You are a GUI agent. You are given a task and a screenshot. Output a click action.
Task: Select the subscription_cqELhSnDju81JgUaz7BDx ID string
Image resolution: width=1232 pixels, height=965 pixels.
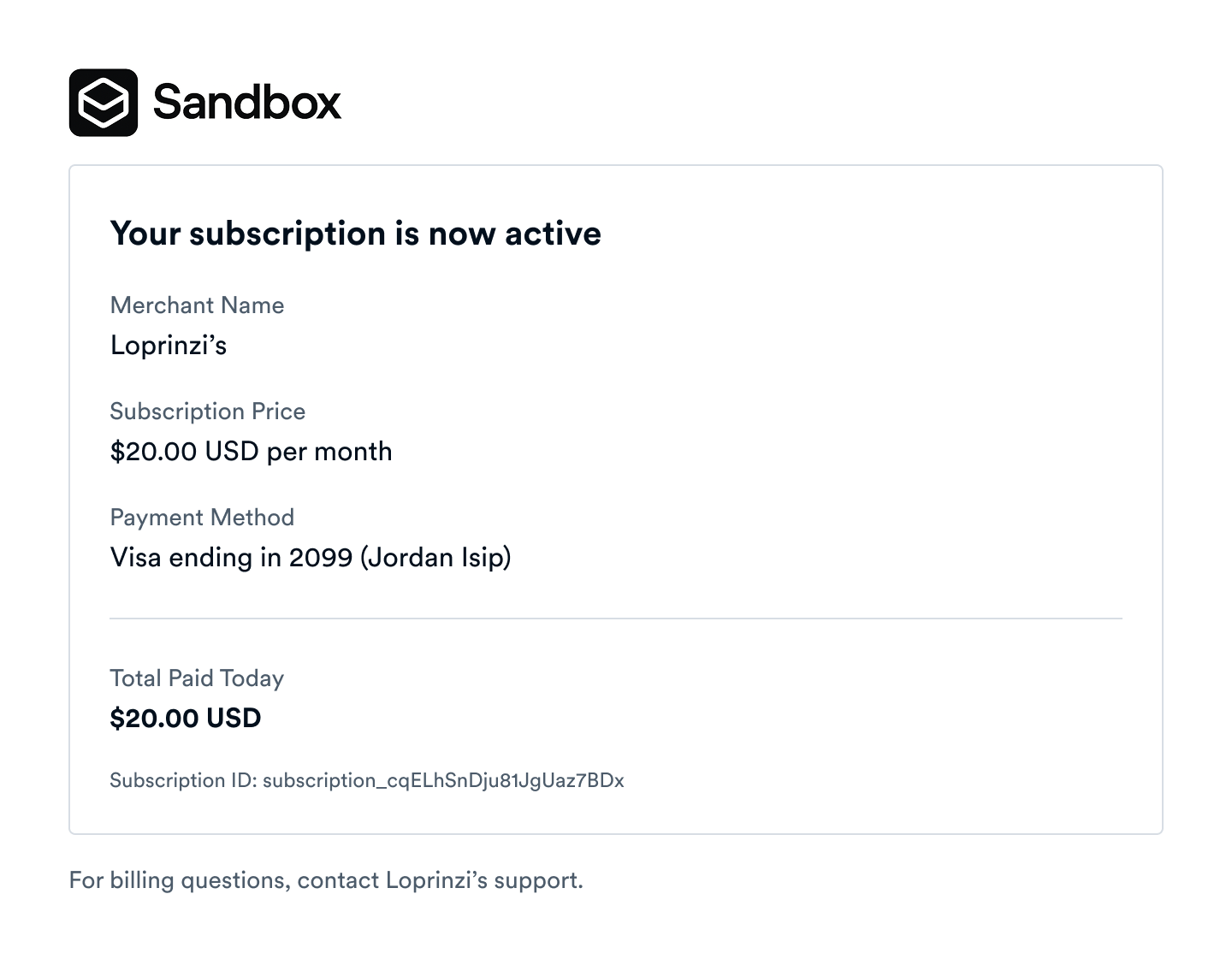point(443,780)
